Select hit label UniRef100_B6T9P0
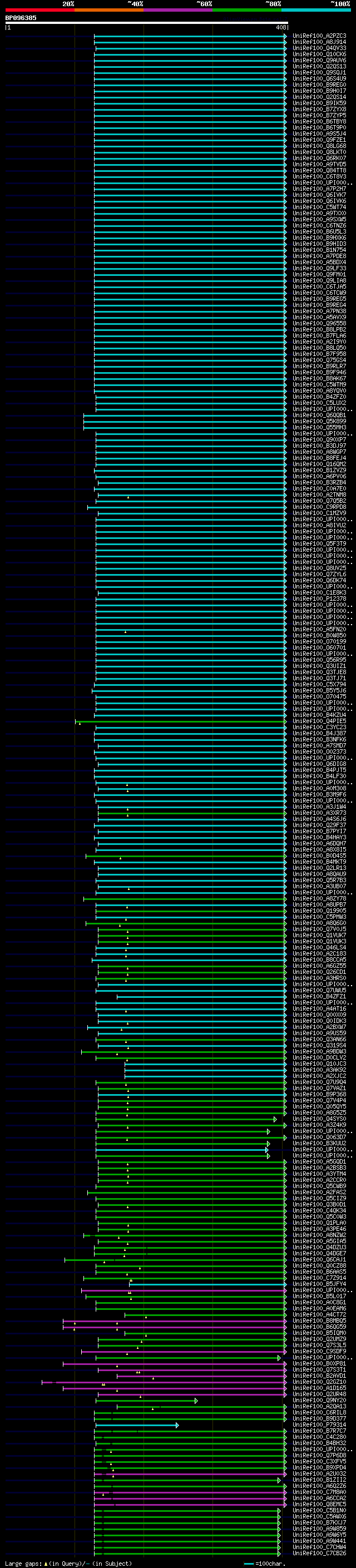Image resolution: width=356 pixels, height=1568 pixels. pyautogui.click(x=319, y=127)
